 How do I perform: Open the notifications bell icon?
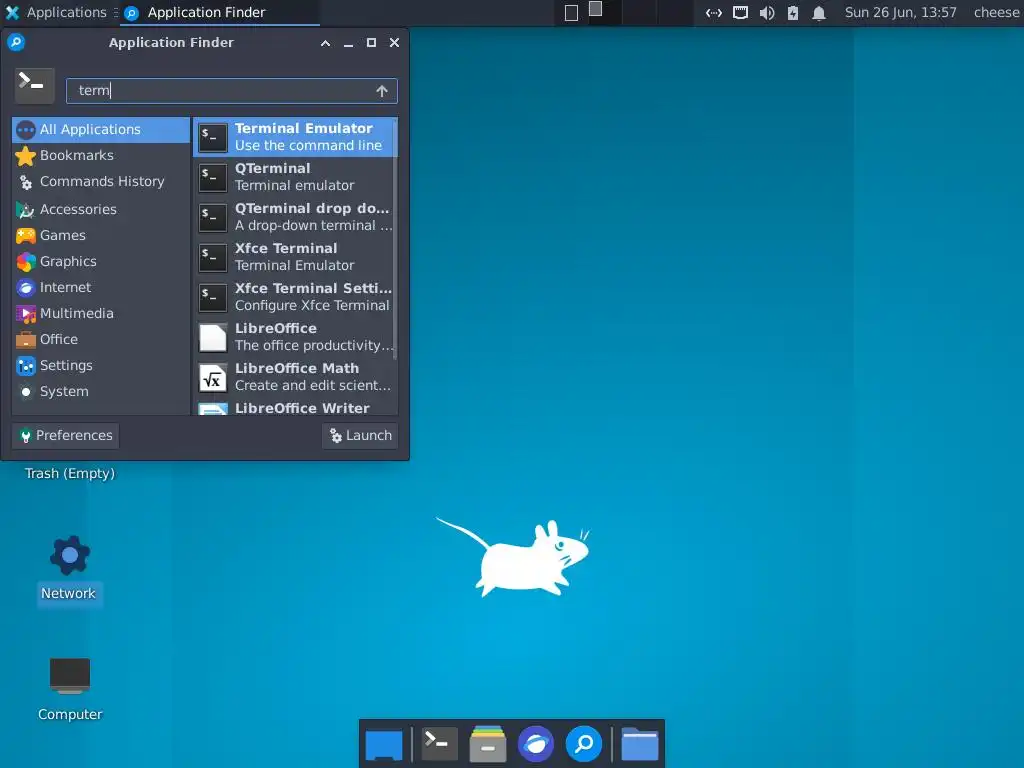(x=819, y=12)
